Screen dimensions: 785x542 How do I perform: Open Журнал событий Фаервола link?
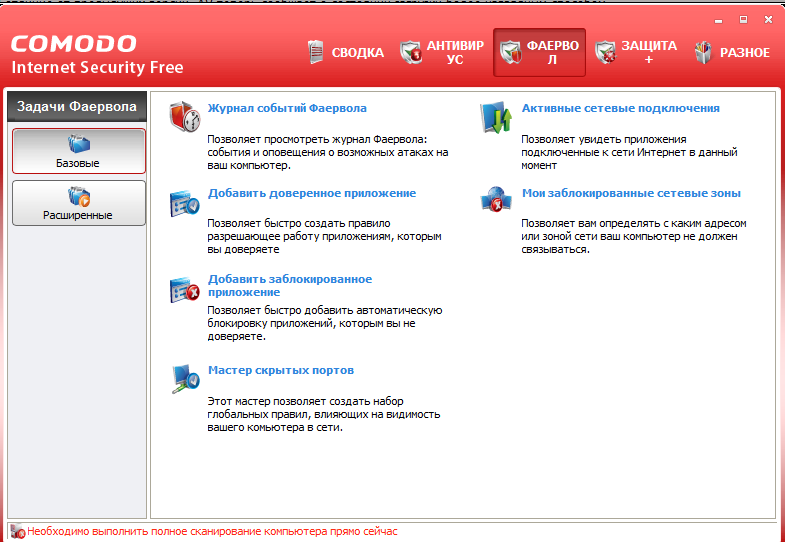point(287,108)
